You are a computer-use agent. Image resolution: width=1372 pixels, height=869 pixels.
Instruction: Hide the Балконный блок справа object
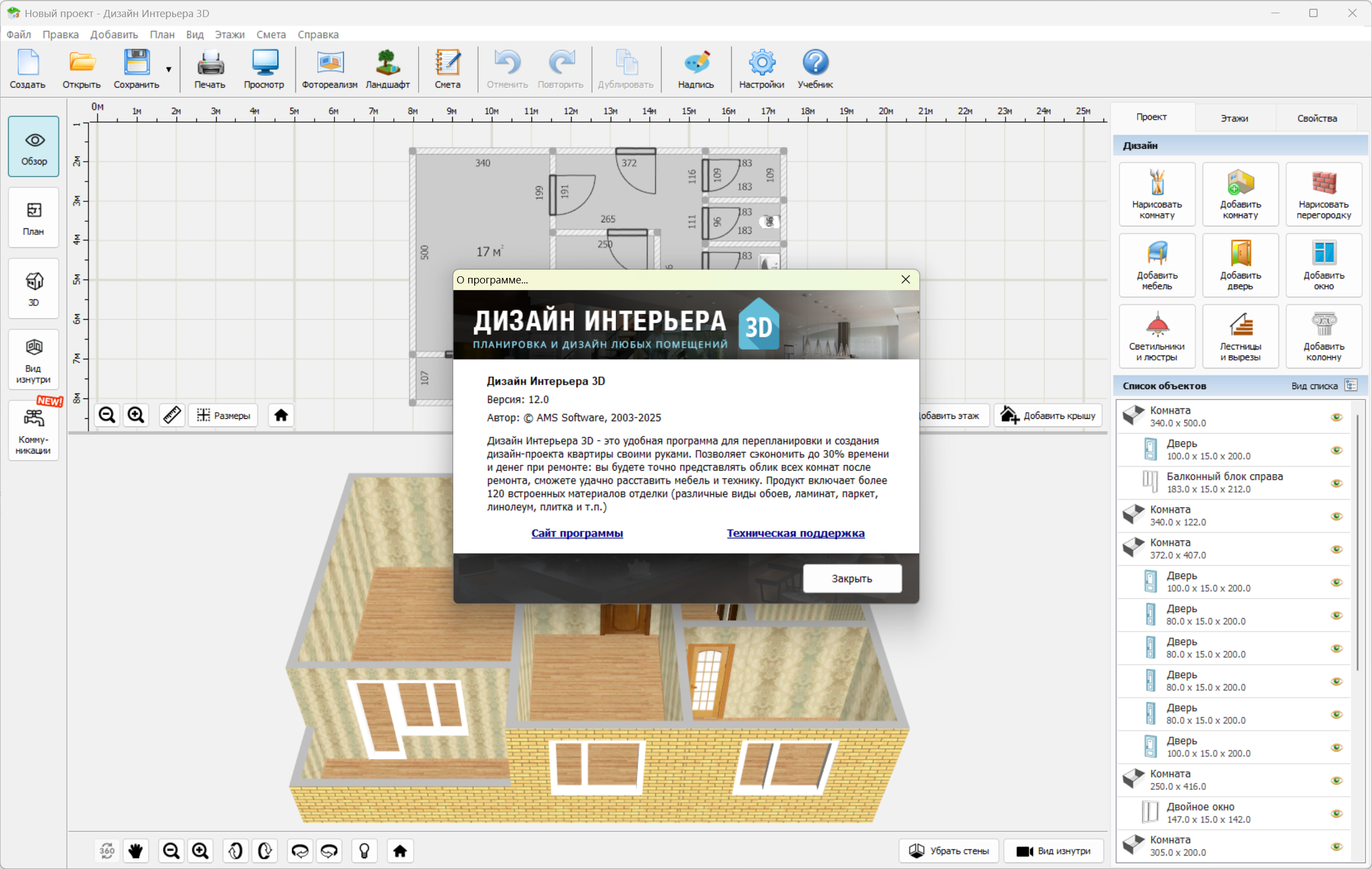coord(1336,483)
